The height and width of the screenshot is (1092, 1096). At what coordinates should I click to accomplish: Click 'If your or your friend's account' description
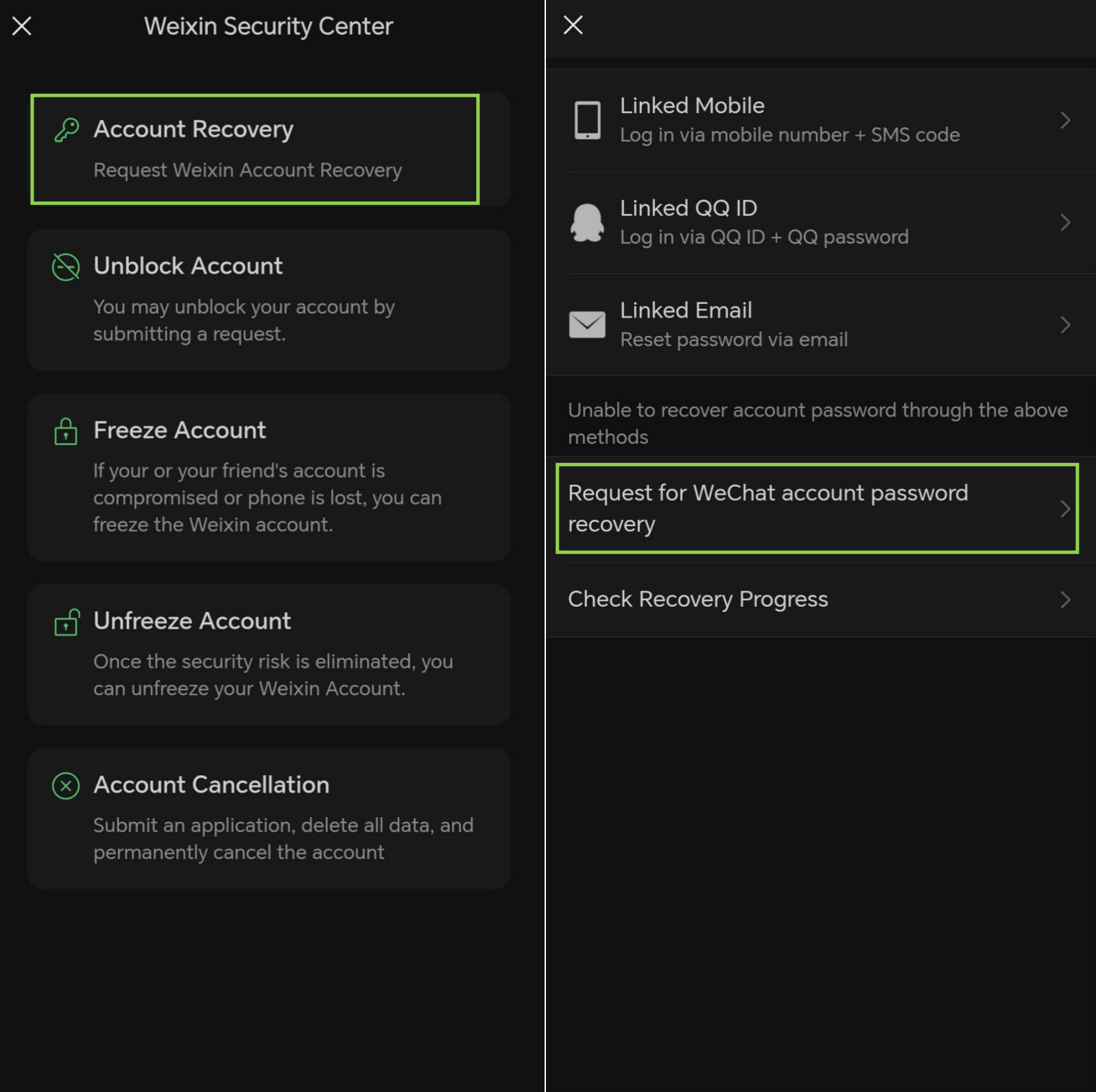267,497
